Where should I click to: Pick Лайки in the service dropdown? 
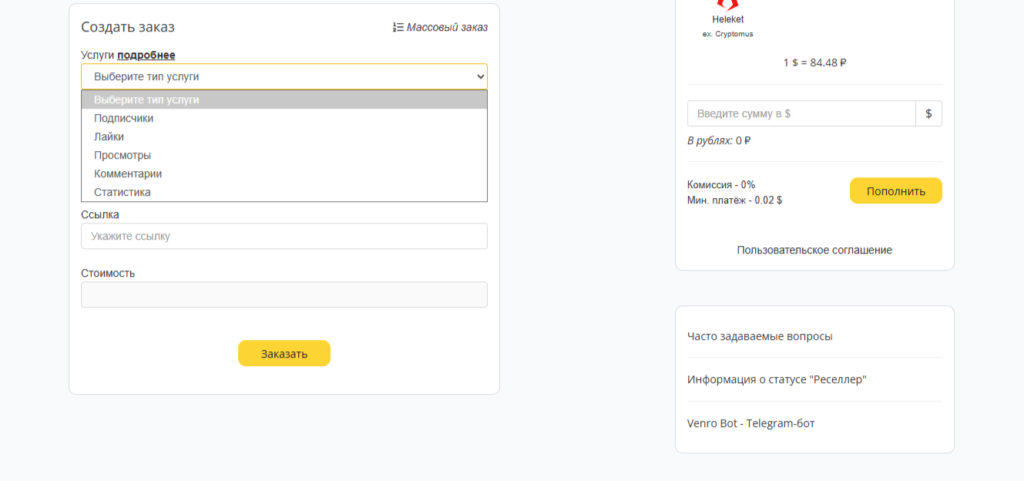tap(109, 137)
